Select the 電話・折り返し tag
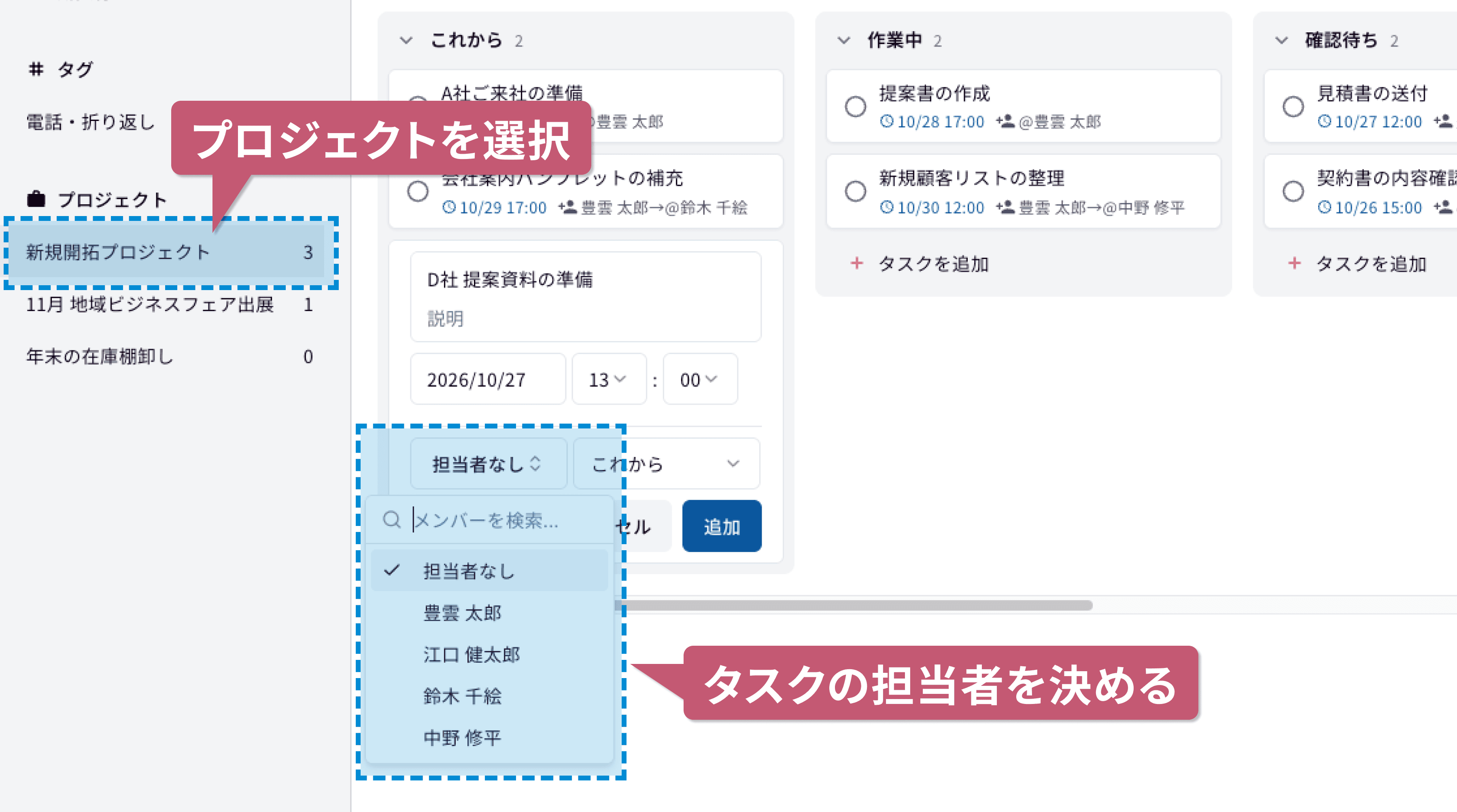This screenshot has height=812, width=1457. coord(91,121)
